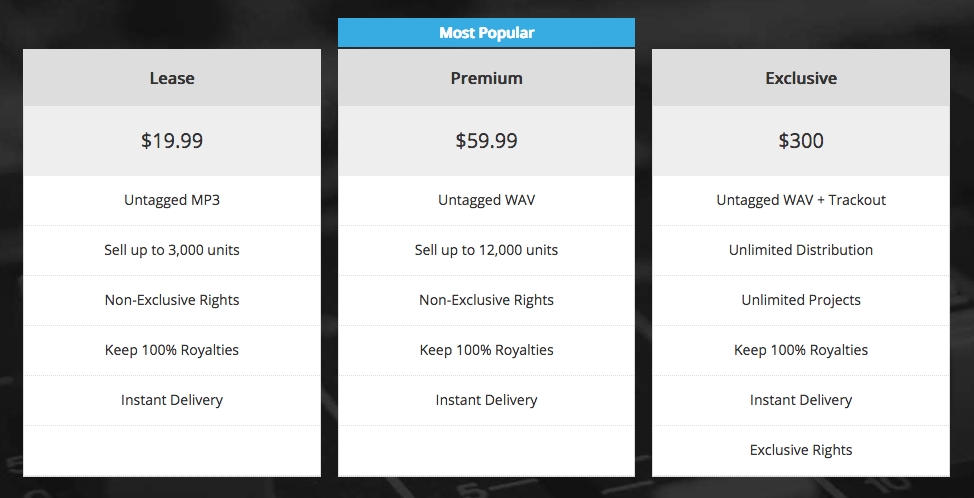Image resolution: width=974 pixels, height=498 pixels.
Task: Click the $19.99 Lease price
Action: 172,141
